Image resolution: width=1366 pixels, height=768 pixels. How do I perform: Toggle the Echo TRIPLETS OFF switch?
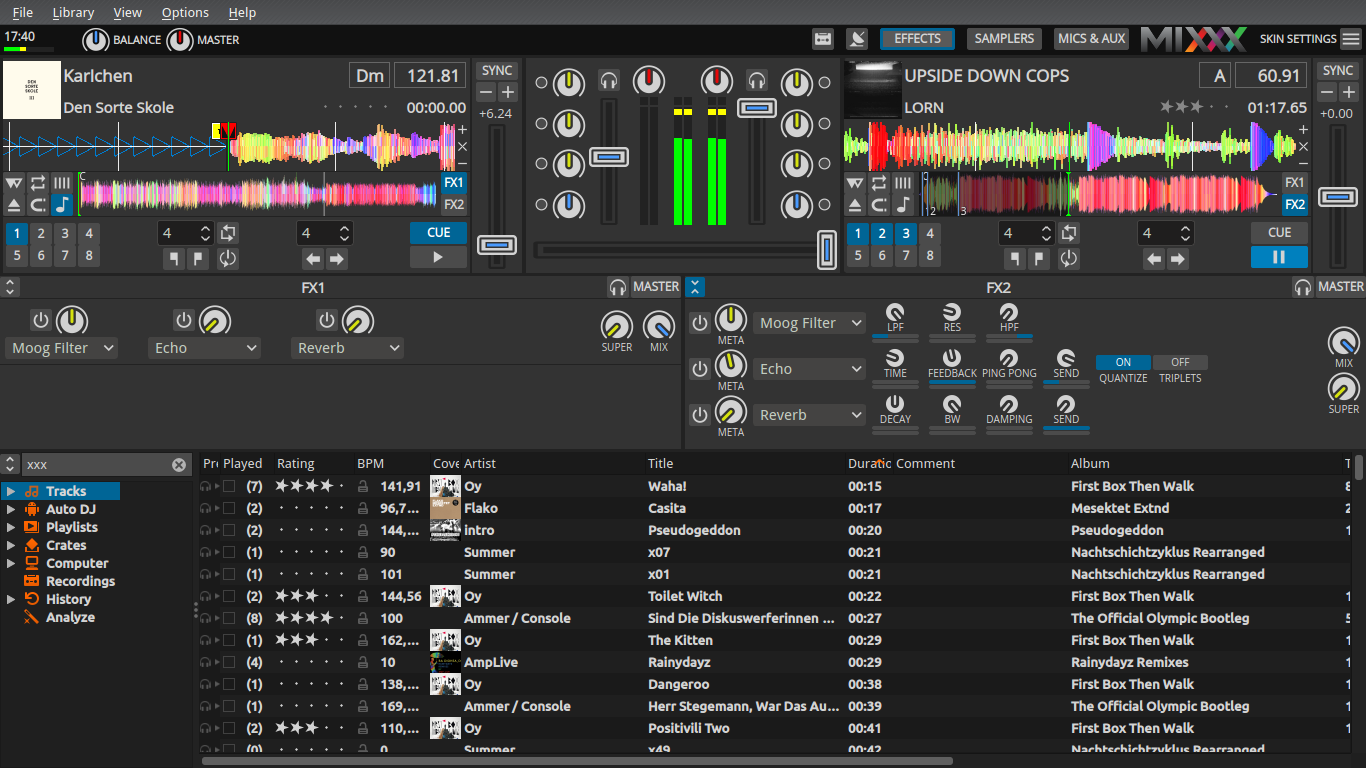coord(1180,362)
